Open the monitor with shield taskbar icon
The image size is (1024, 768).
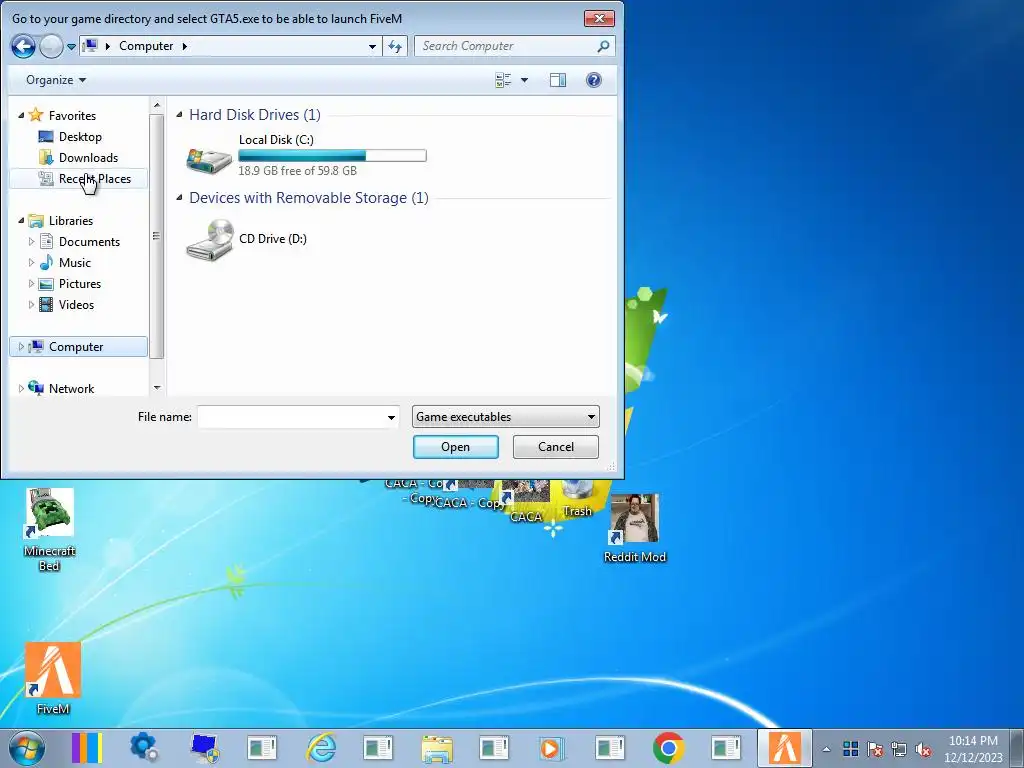point(204,748)
